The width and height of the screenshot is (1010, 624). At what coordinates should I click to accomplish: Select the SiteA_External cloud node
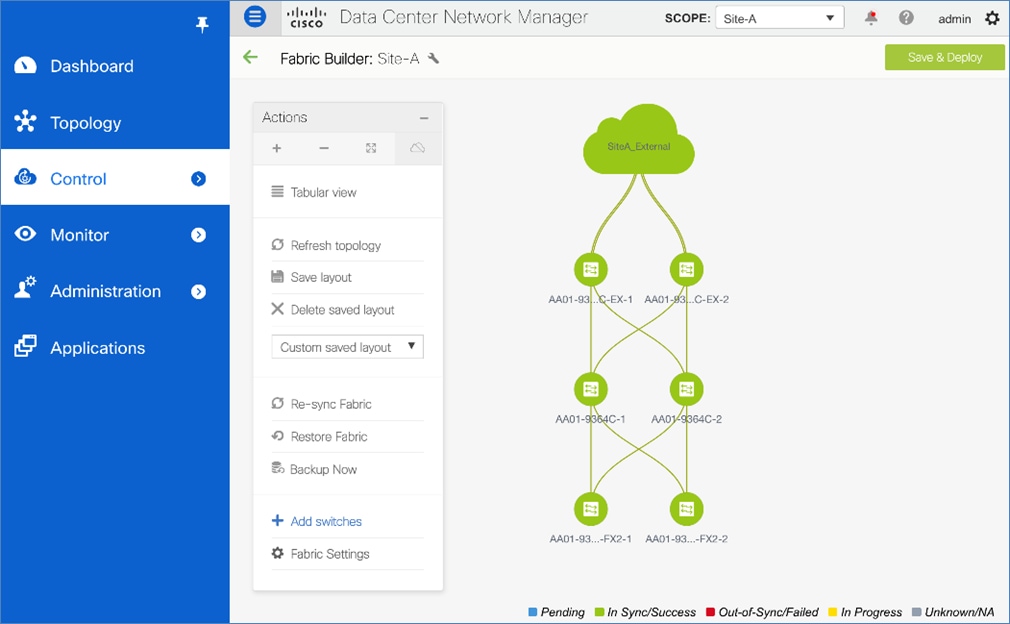pos(638,141)
